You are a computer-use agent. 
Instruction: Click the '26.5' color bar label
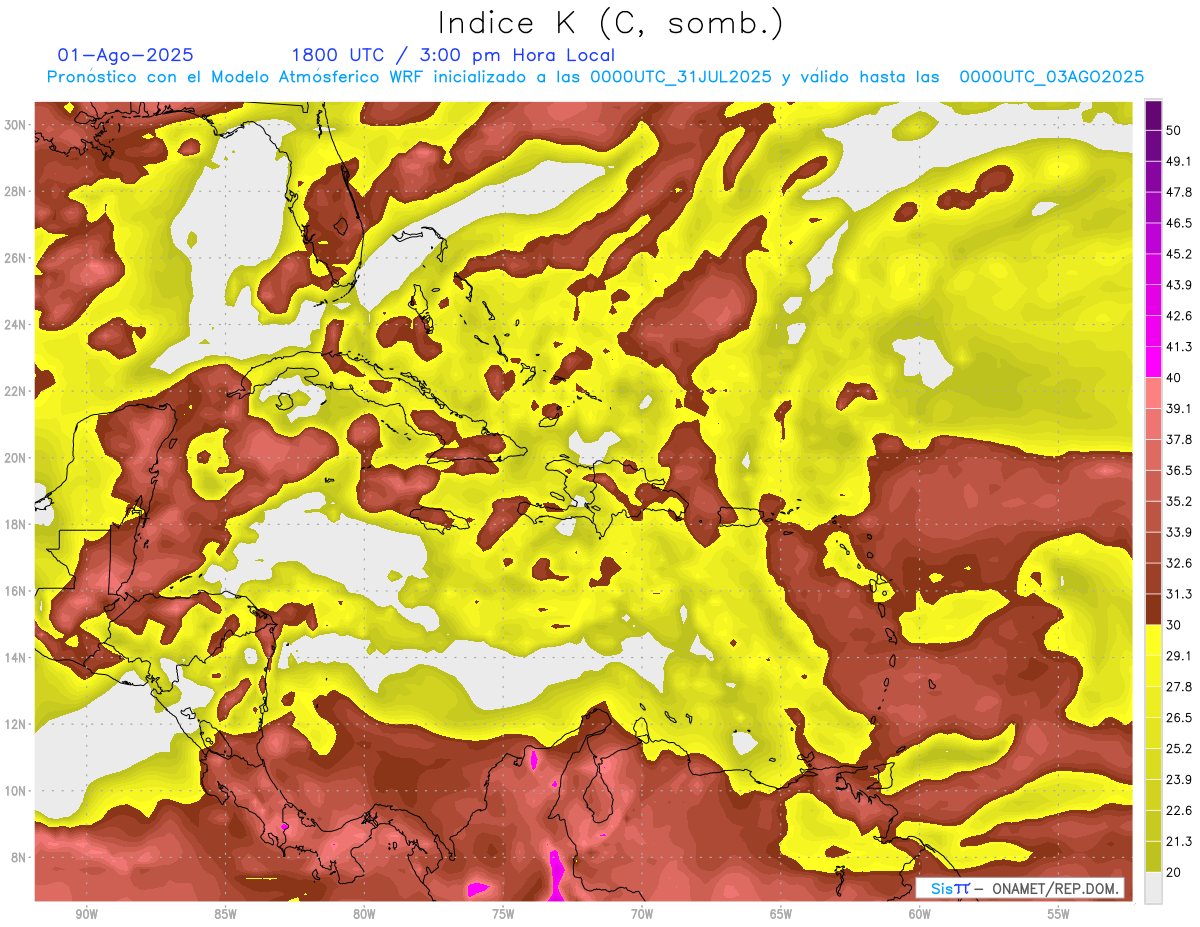1179,718
